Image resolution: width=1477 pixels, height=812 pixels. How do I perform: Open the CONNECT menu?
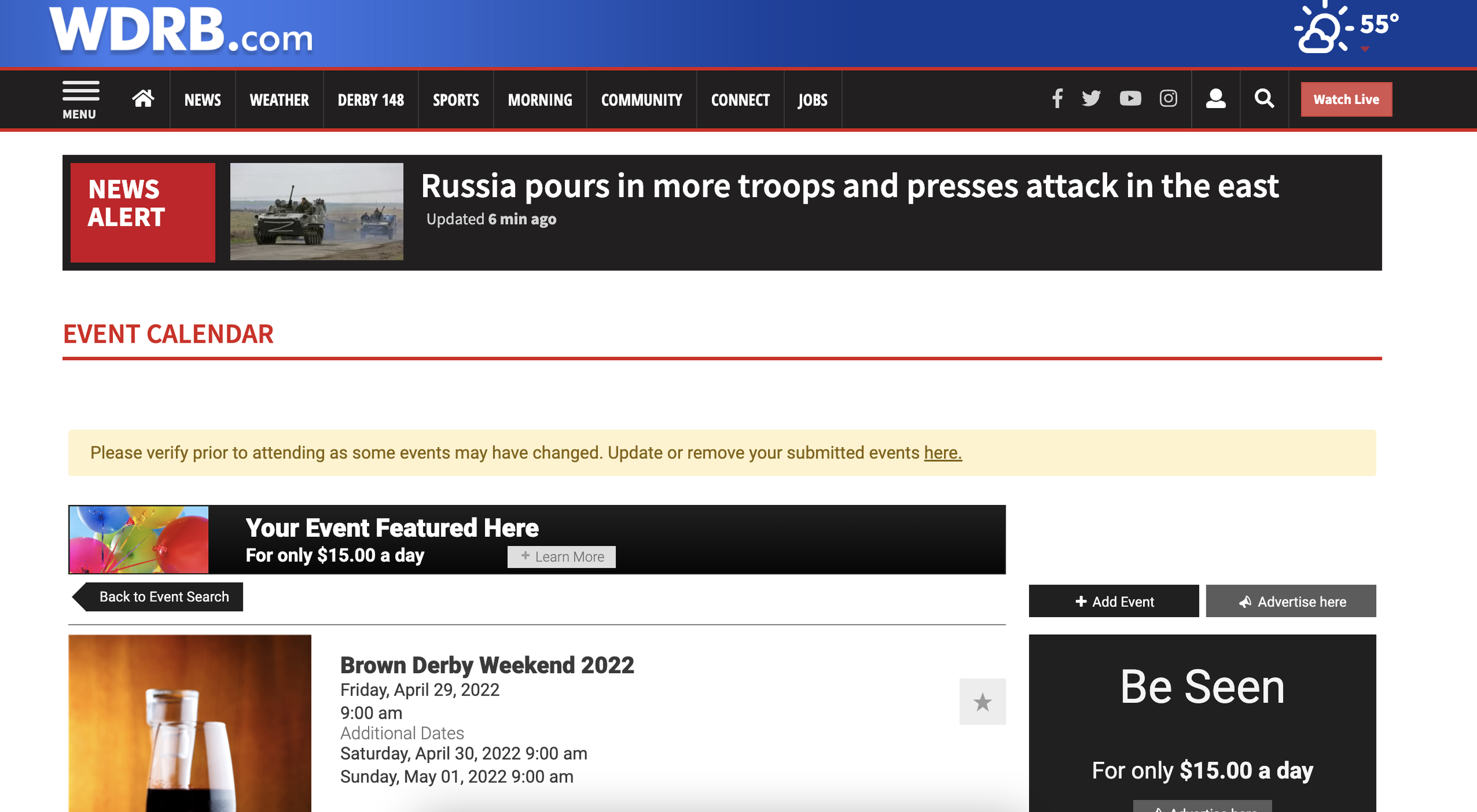740,100
